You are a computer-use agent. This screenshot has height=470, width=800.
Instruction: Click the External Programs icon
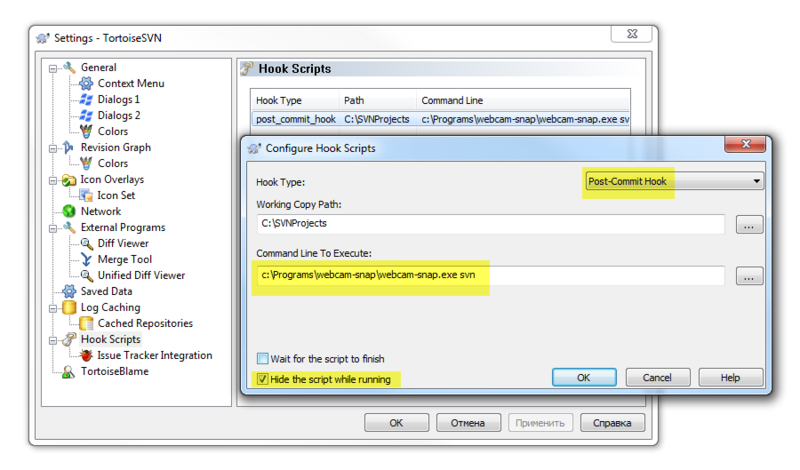(69, 227)
